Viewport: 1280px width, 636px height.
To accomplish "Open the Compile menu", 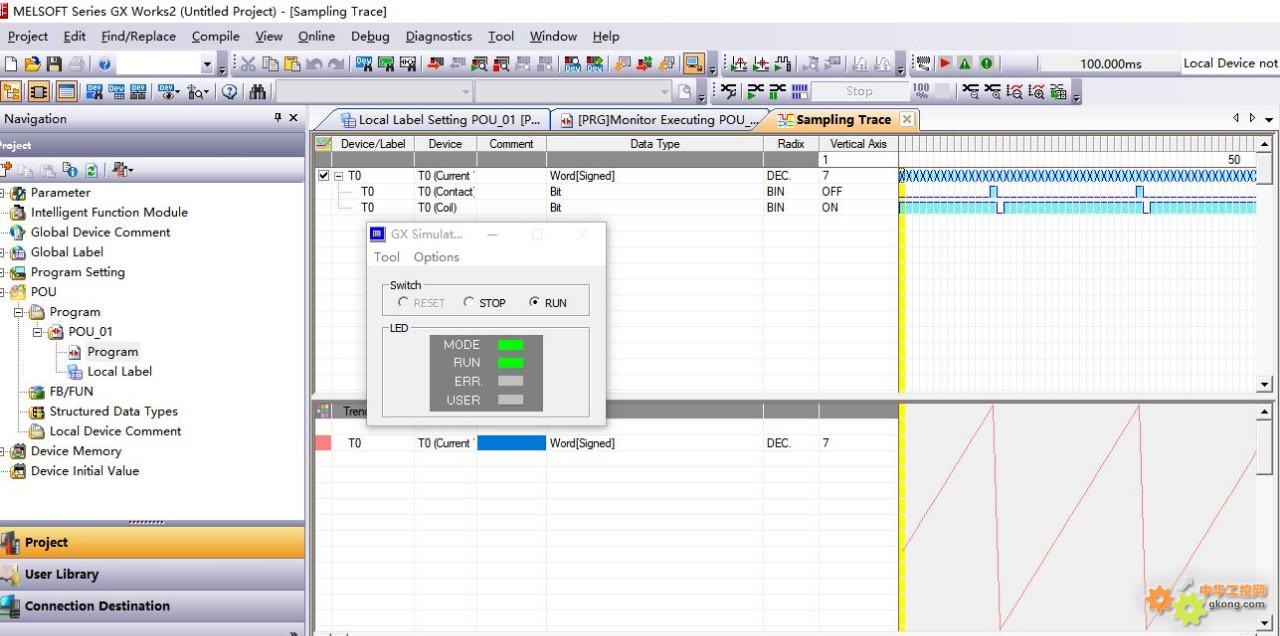I will [216, 36].
